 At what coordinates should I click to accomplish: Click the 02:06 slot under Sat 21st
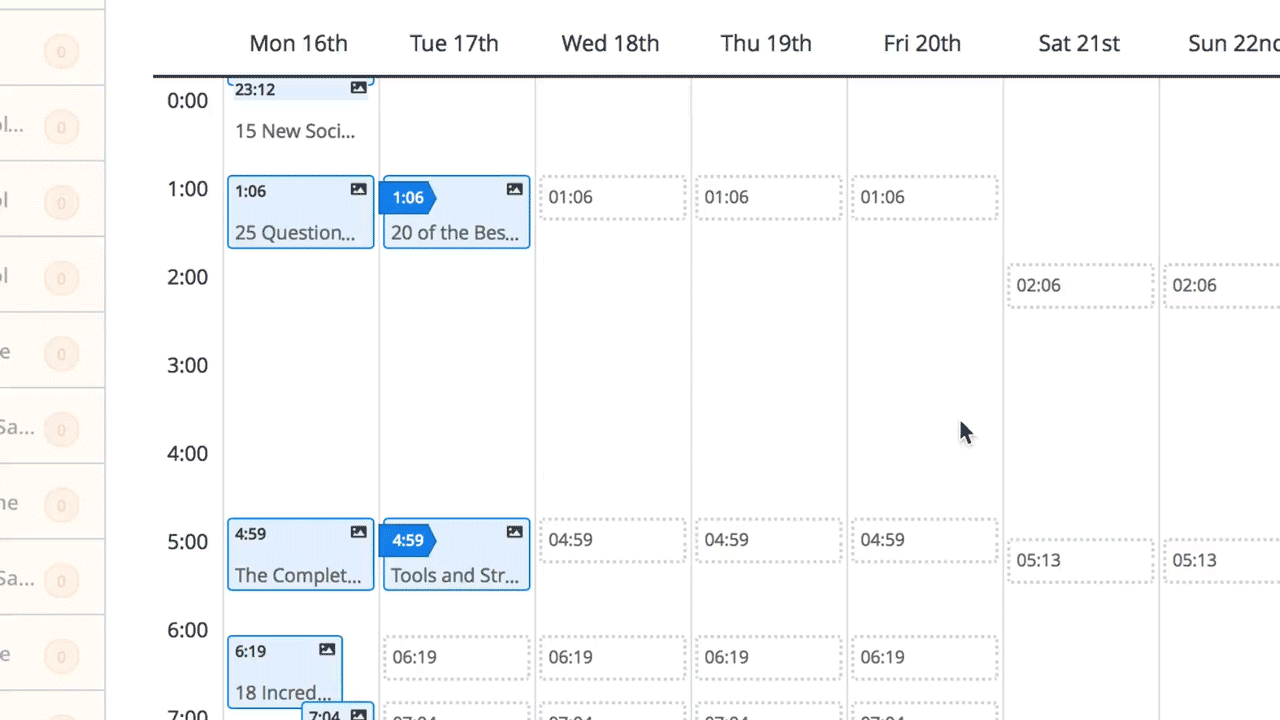point(1080,285)
